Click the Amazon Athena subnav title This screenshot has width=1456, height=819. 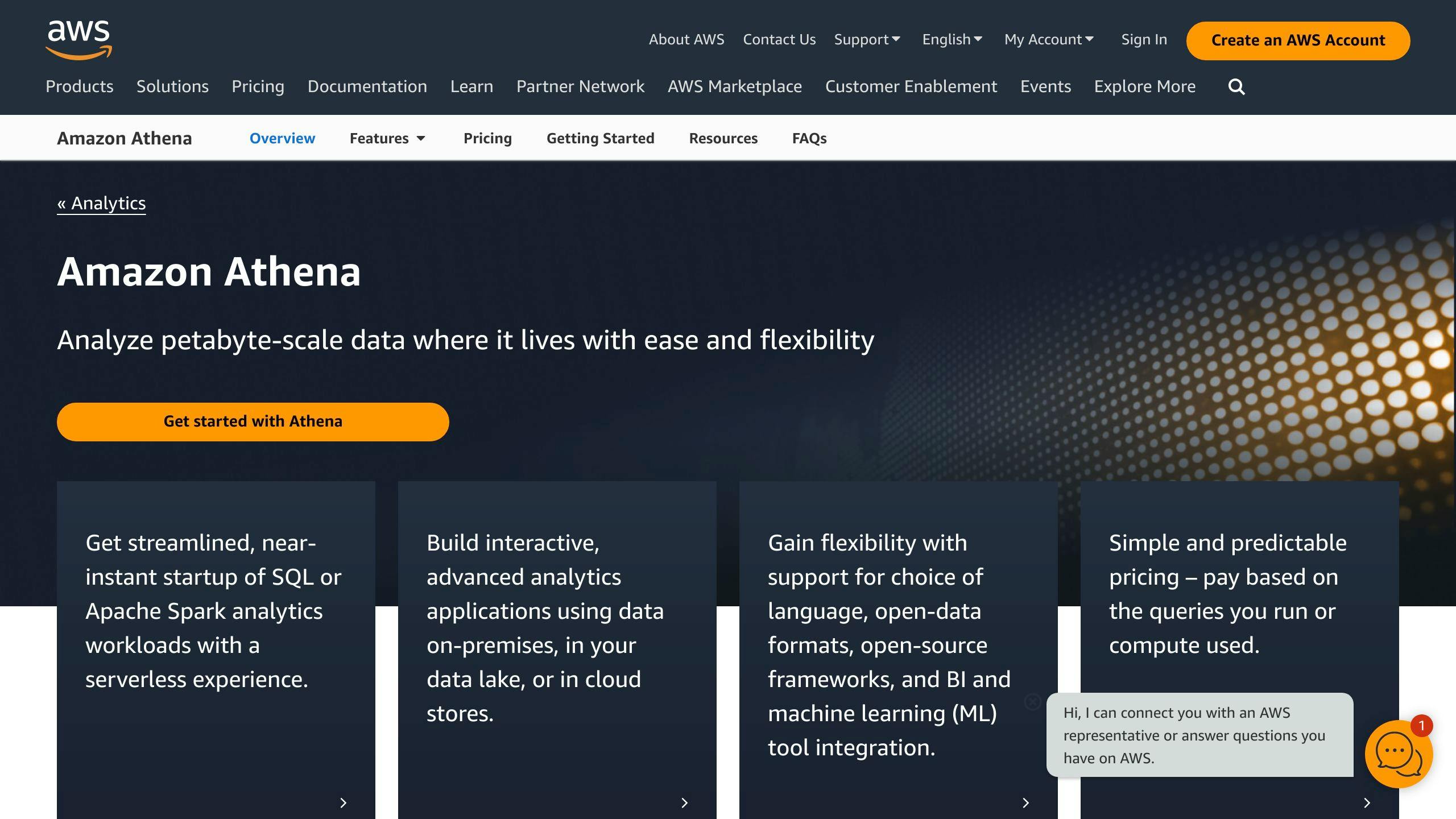tap(125, 138)
